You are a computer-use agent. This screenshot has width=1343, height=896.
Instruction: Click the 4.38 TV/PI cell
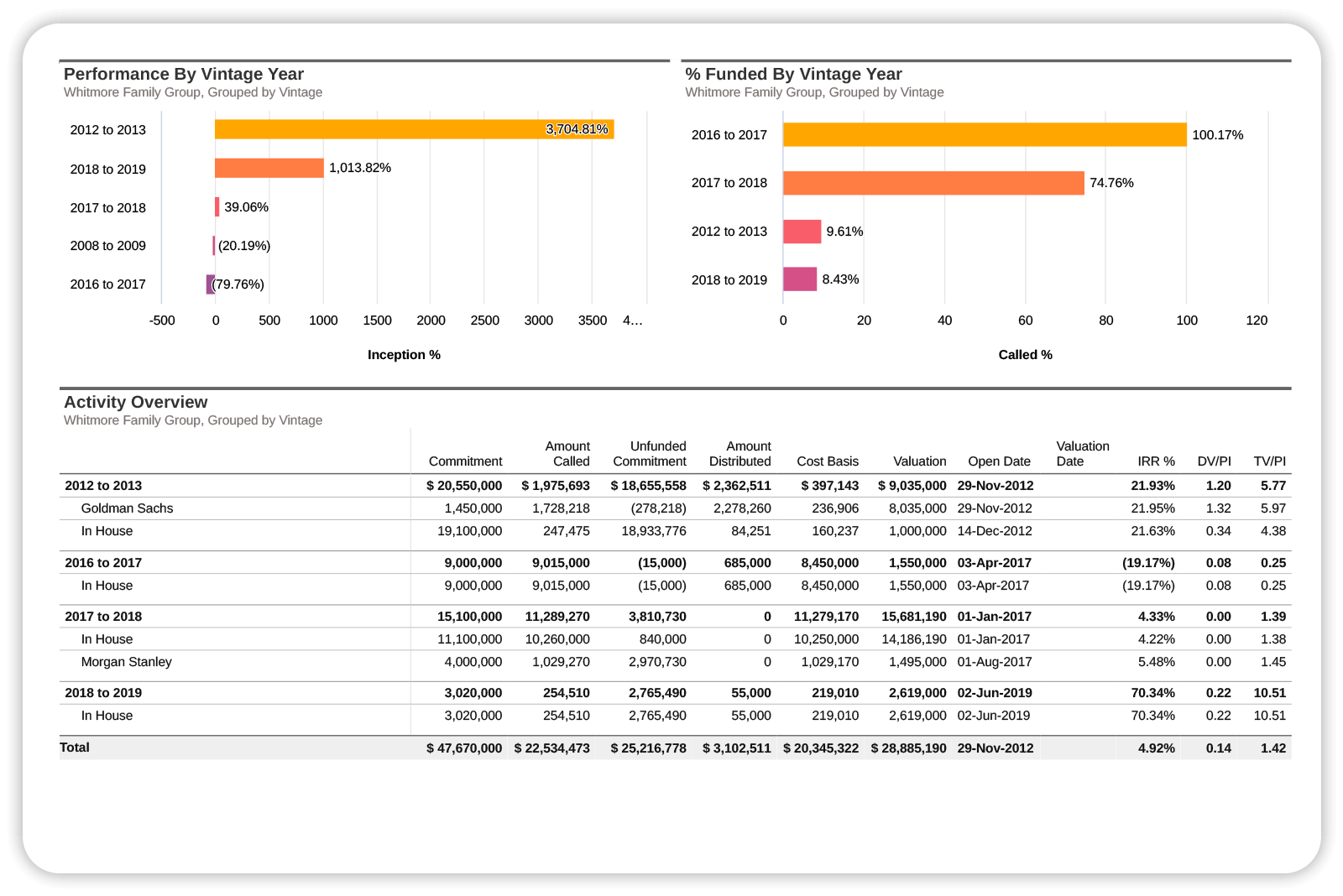[x=1273, y=531]
